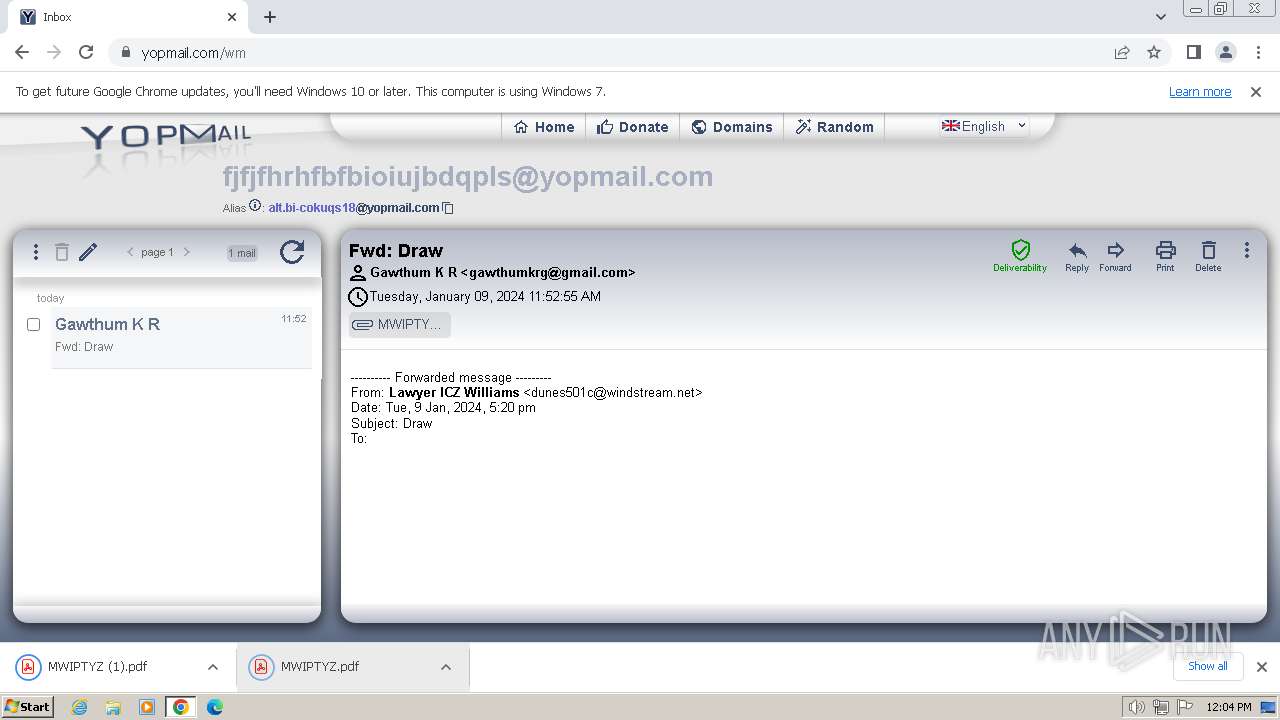
Task: Dismiss the Chrome update notification bar
Action: click(x=1256, y=91)
